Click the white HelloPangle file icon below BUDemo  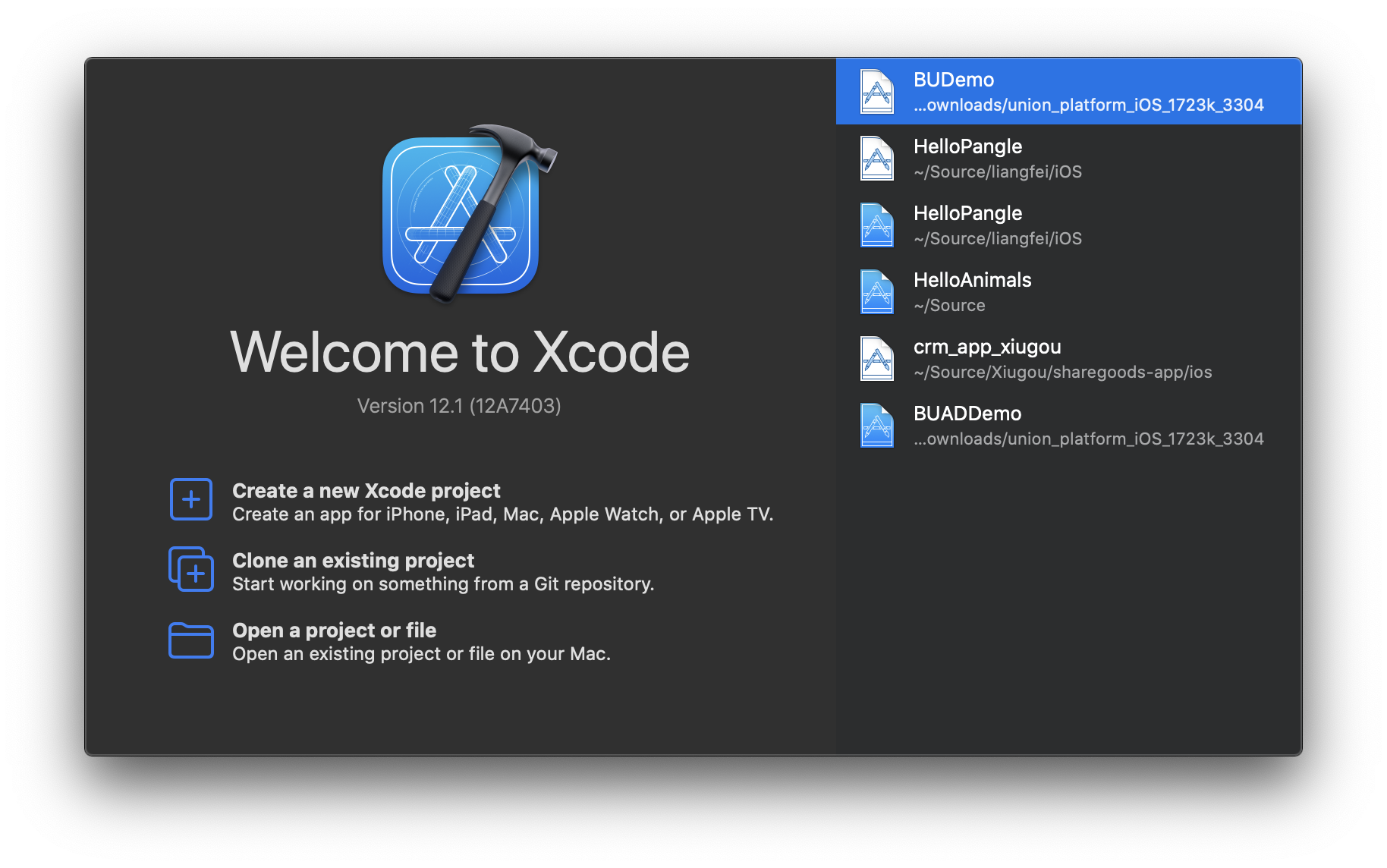click(x=876, y=159)
